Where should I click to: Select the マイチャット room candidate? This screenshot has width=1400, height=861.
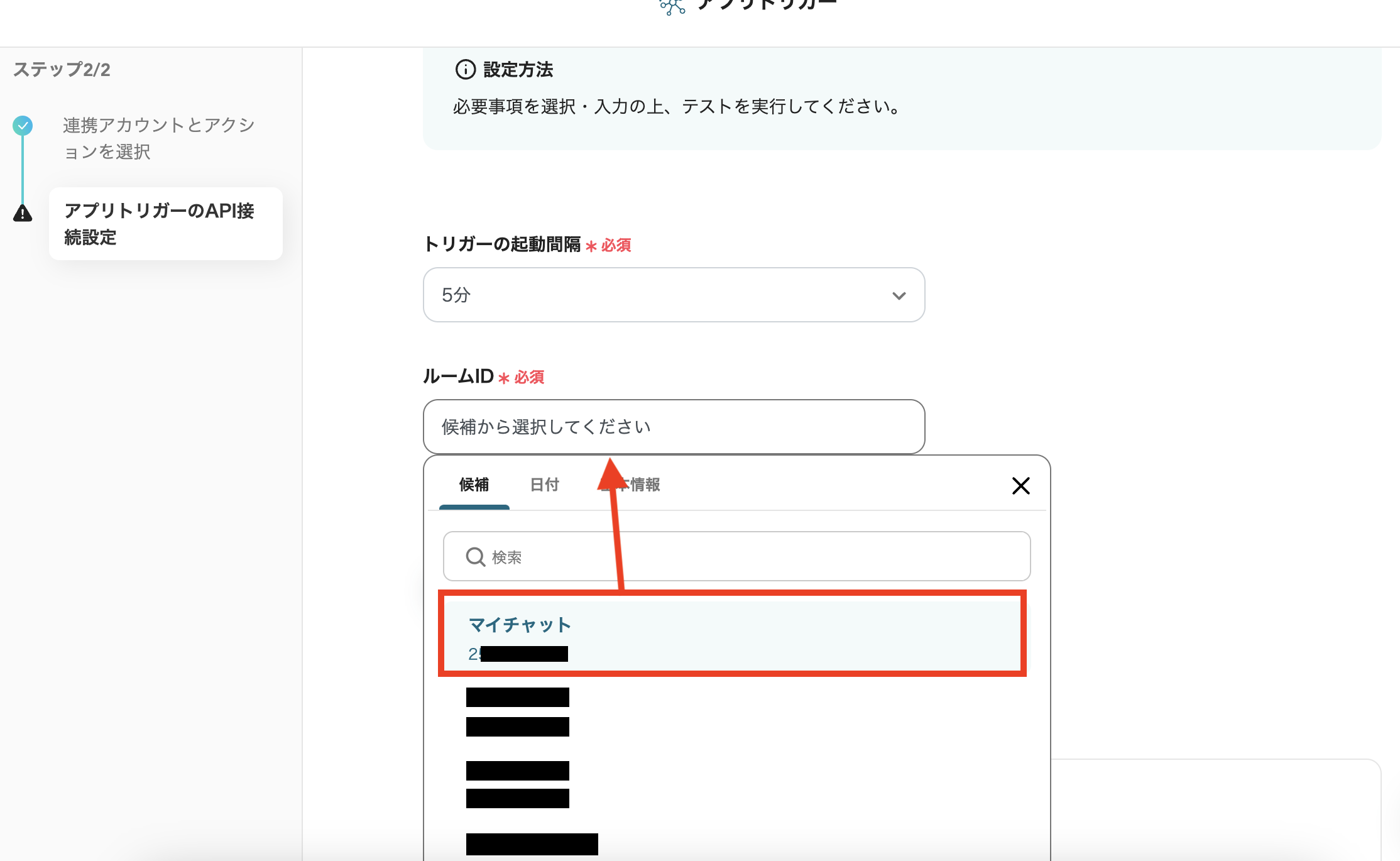tap(731, 636)
